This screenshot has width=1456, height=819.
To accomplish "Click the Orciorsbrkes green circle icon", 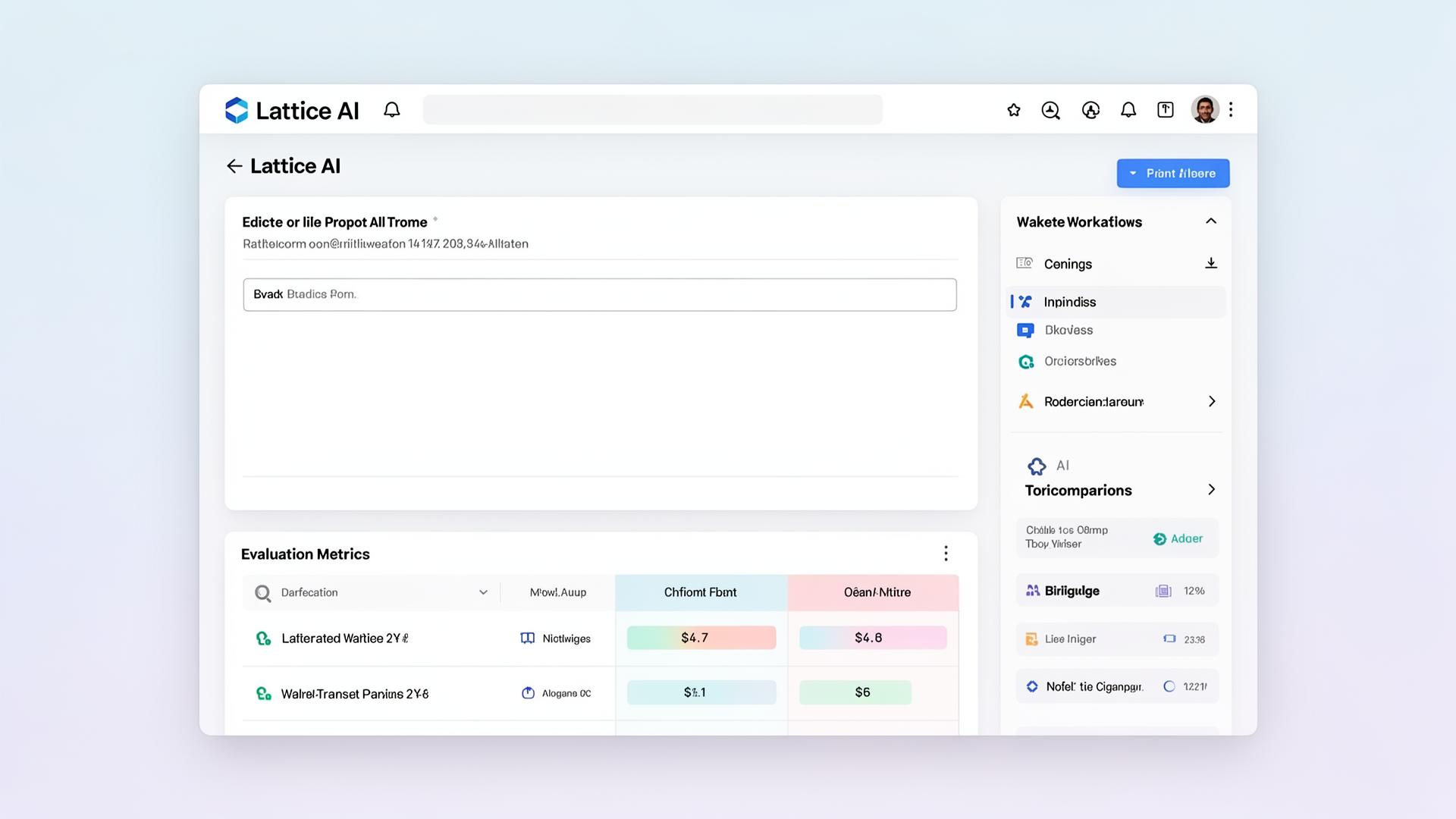I will click(x=1026, y=362).
